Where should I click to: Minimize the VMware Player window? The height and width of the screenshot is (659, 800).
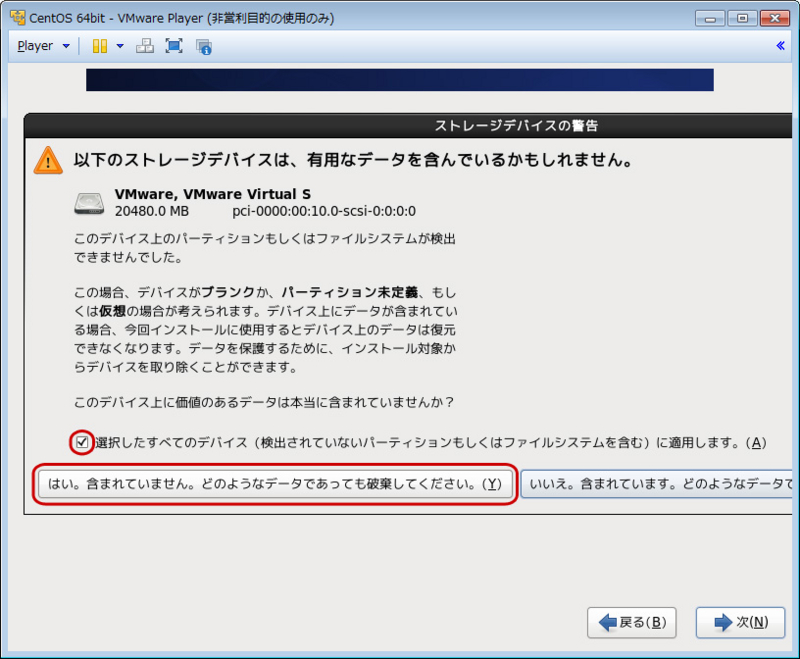click(711, 17)
